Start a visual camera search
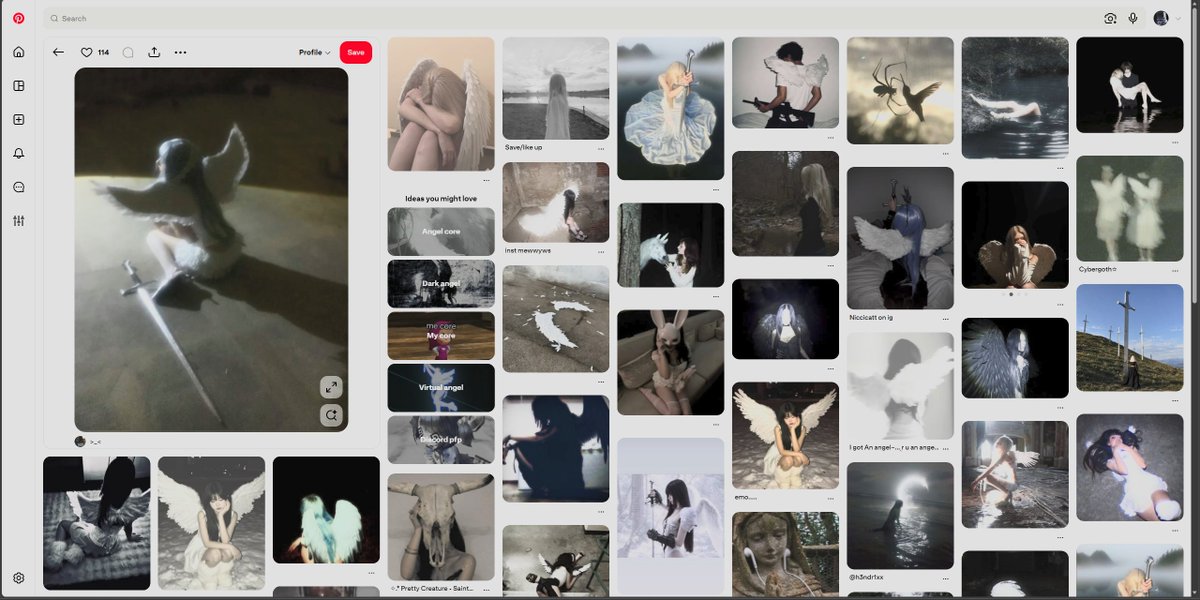This screenshot has height=600, width=1200. click(1110, 18)
